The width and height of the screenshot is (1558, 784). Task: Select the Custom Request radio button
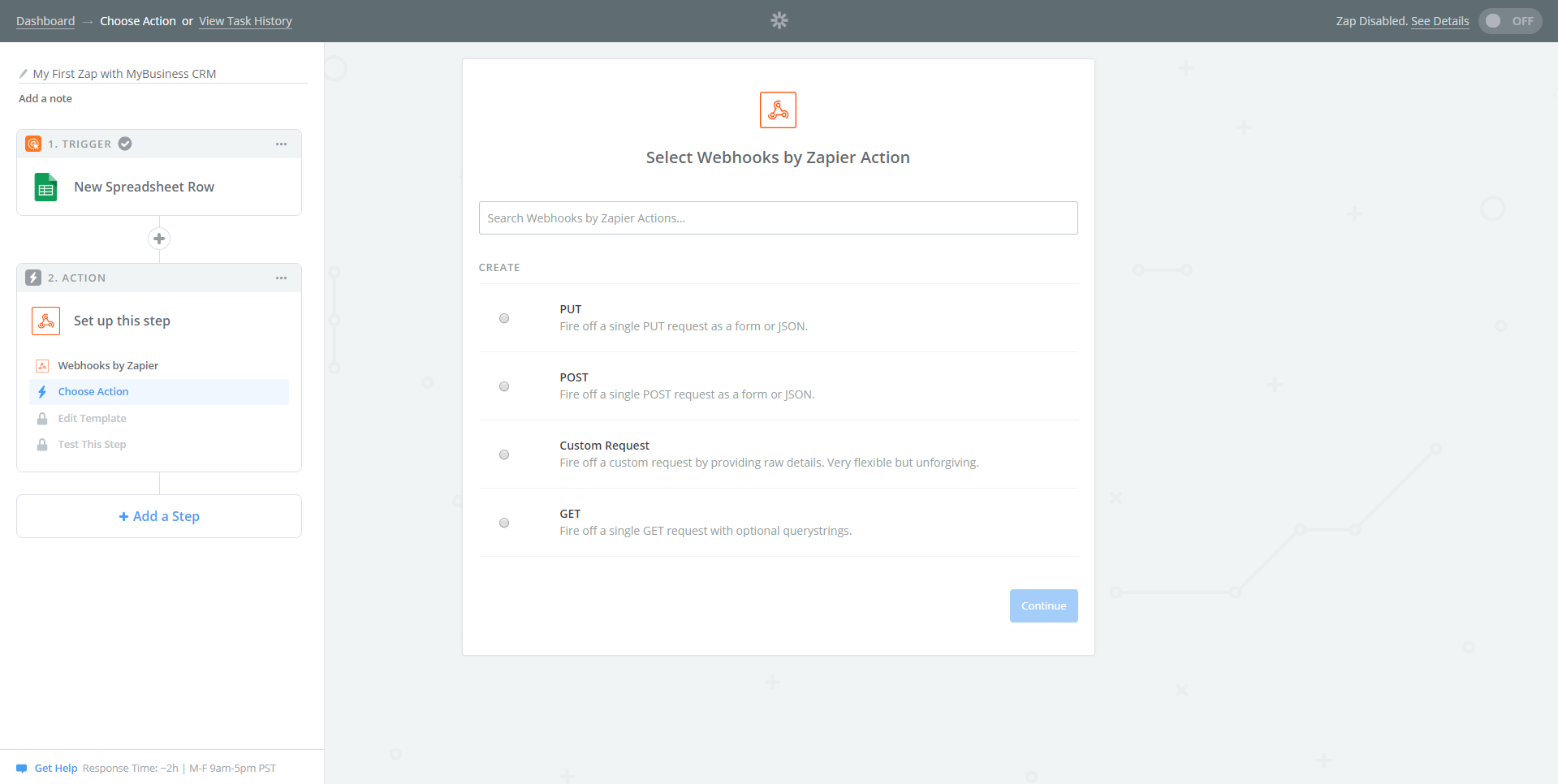tap(504, 454)
